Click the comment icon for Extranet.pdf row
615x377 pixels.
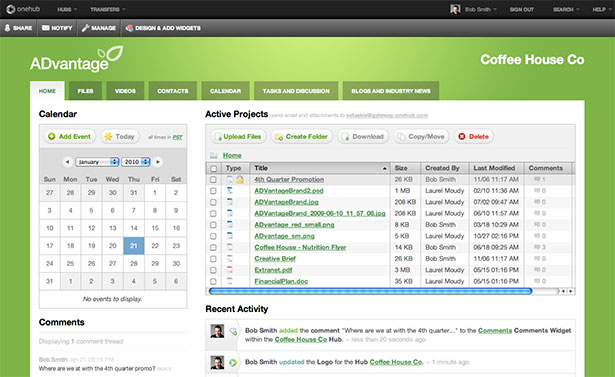[537, 270]
